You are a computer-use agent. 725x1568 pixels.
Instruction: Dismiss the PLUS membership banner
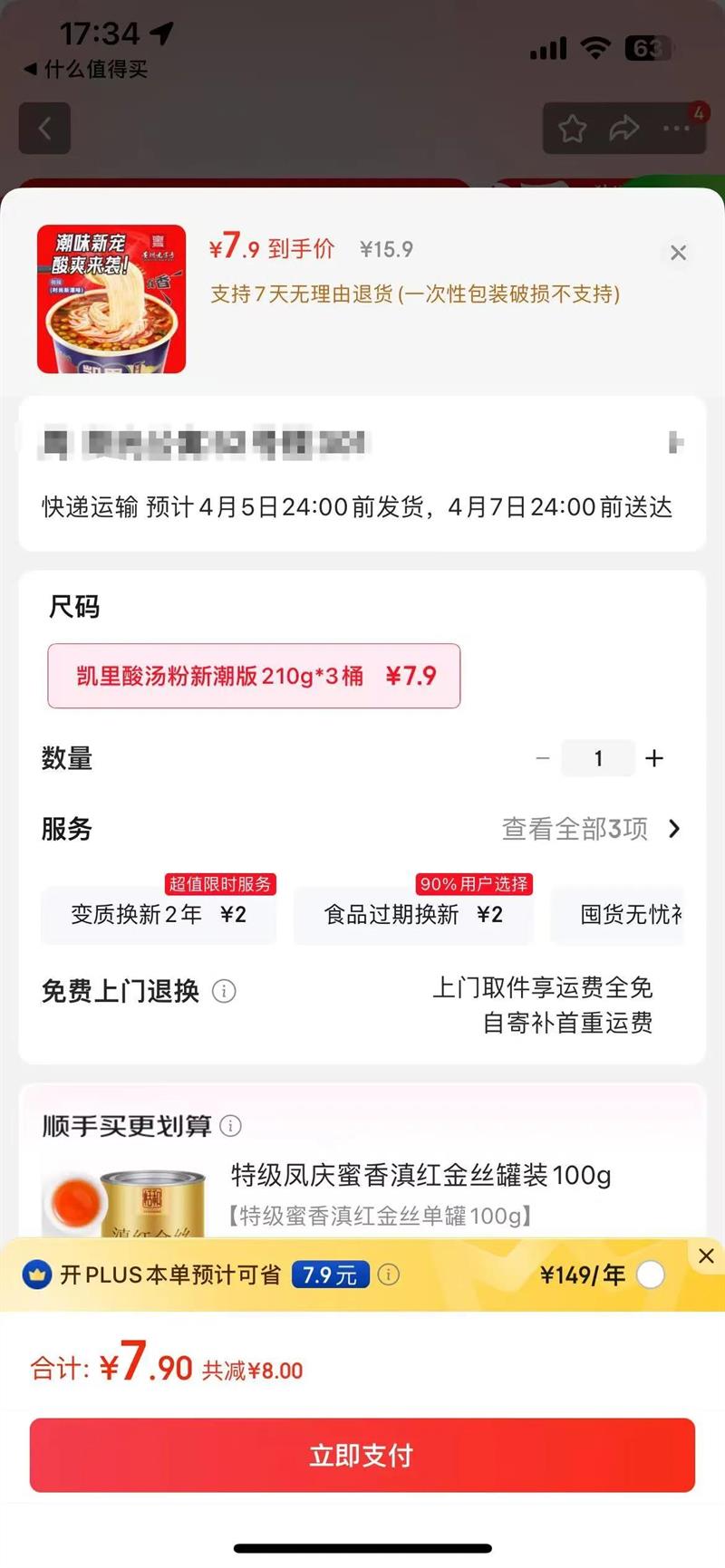click(x=706, y=1255)
